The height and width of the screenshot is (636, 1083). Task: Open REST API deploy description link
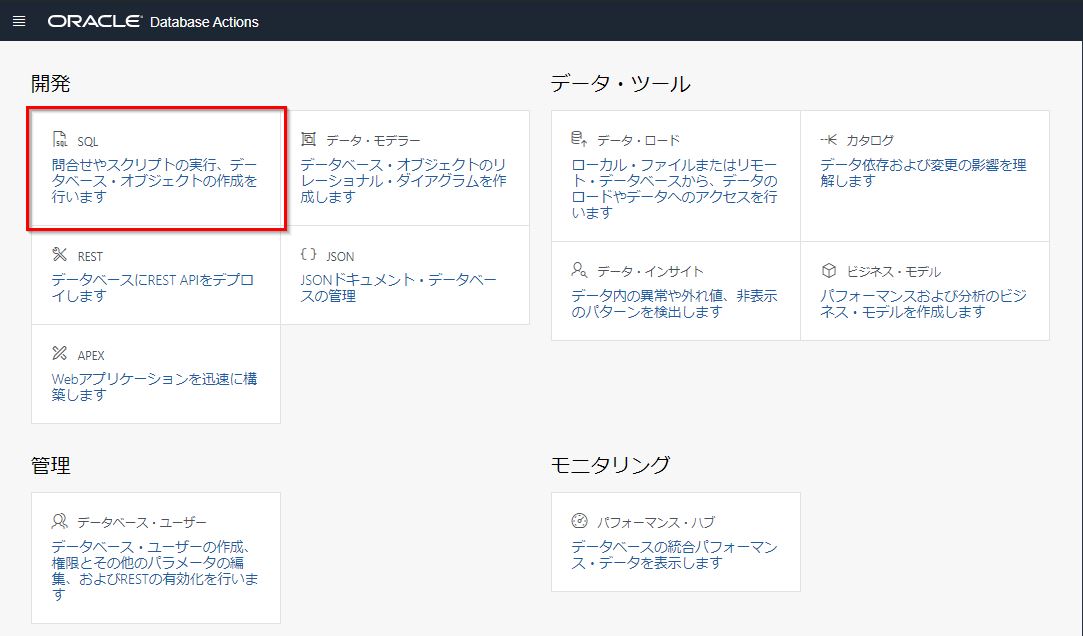[x=152, y=288]
